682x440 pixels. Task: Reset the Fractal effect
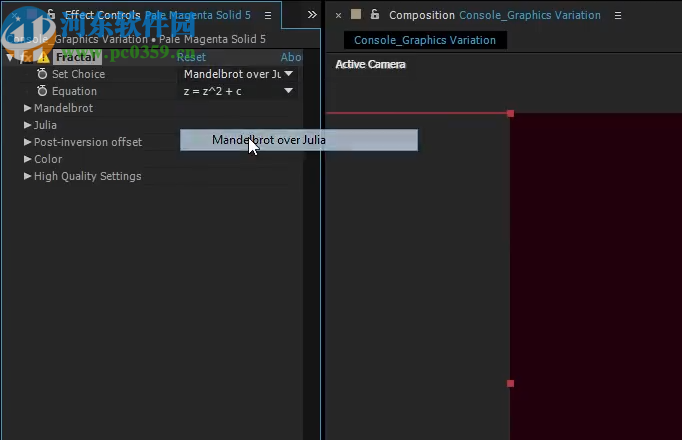[191, 57]
